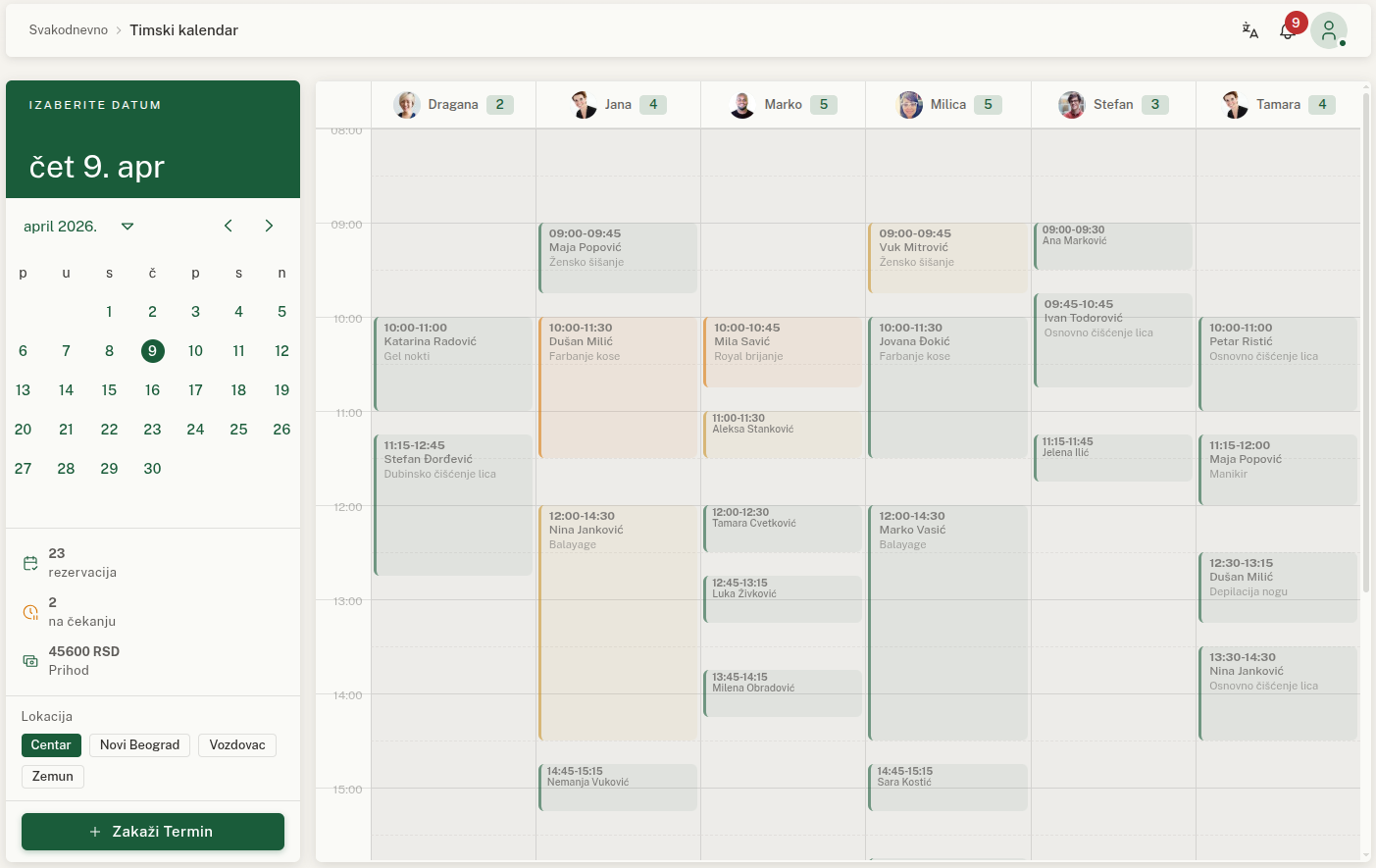Open the Svakodnevno breadcrumb

69,30
